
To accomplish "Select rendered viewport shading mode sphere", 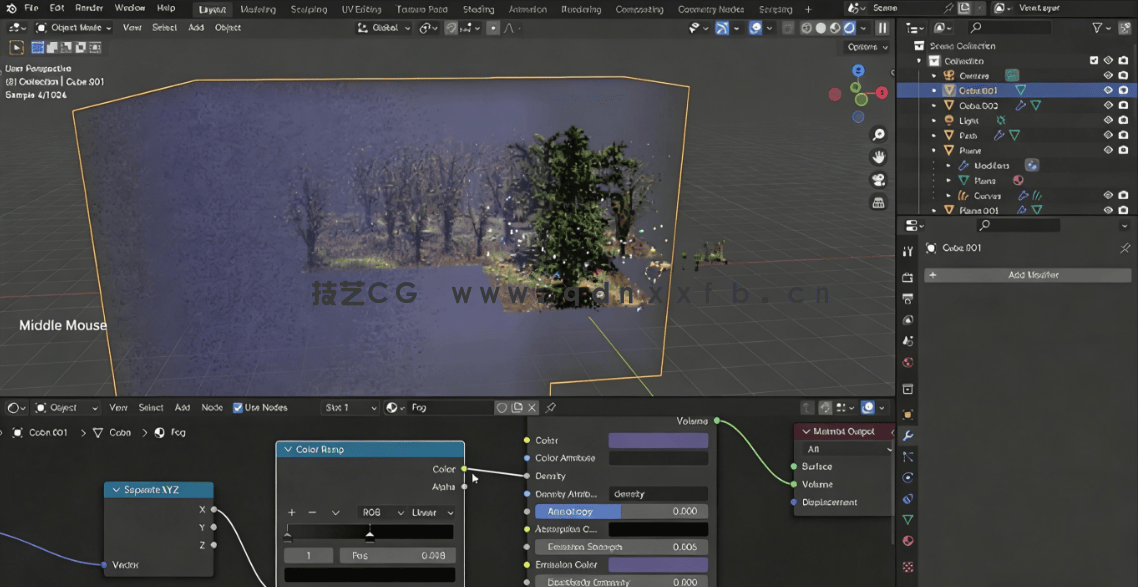I will (x=849, y=27).
